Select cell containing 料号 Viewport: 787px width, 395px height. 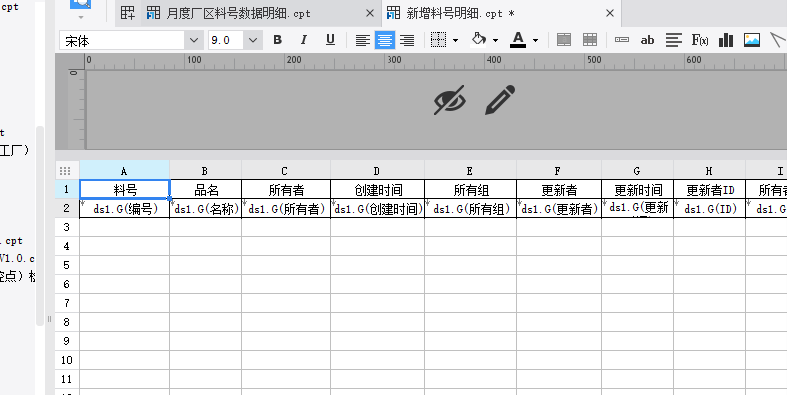124,190
